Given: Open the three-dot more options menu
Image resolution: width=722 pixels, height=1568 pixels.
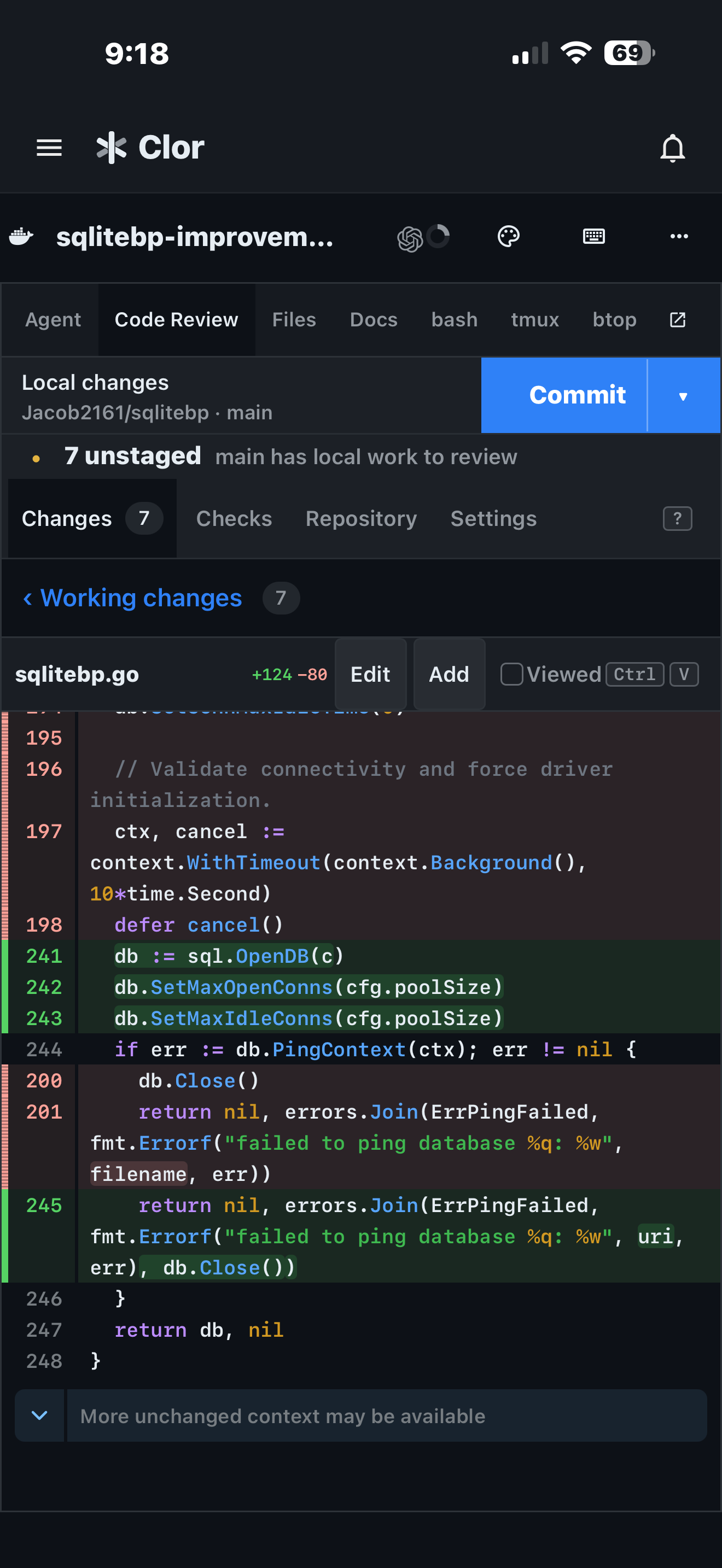Looking at the screenshot, I should click(679, 236).
